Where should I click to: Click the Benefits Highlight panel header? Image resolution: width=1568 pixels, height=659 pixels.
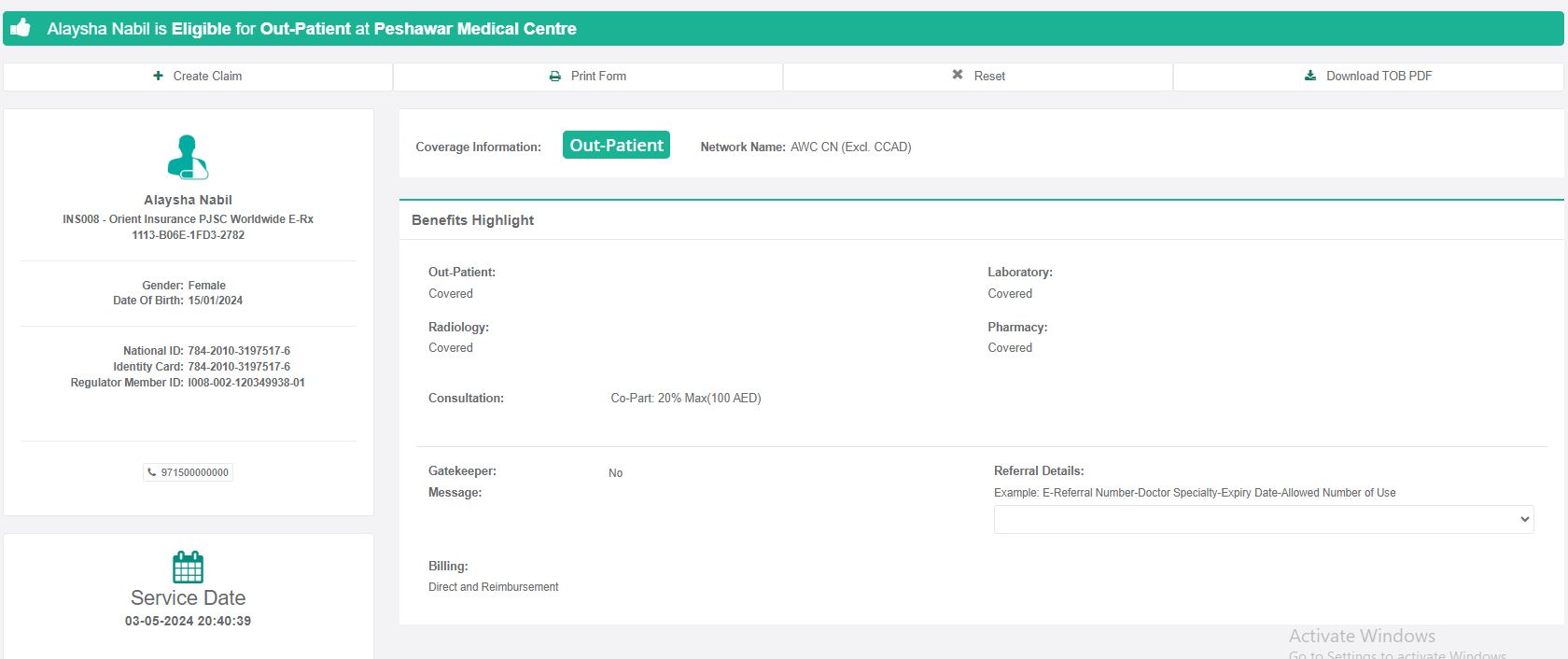(473, 220)
